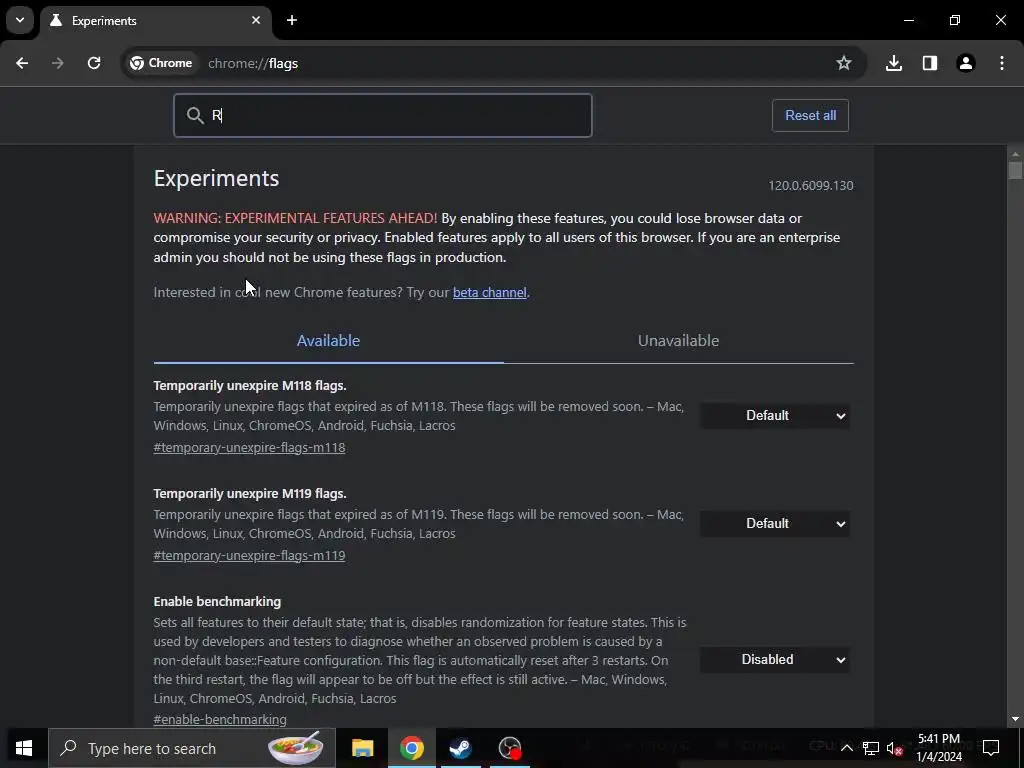1024x768 pixels.
Task: Click the Reset all button
Action: pyautogui.click(x=810, y=116)
